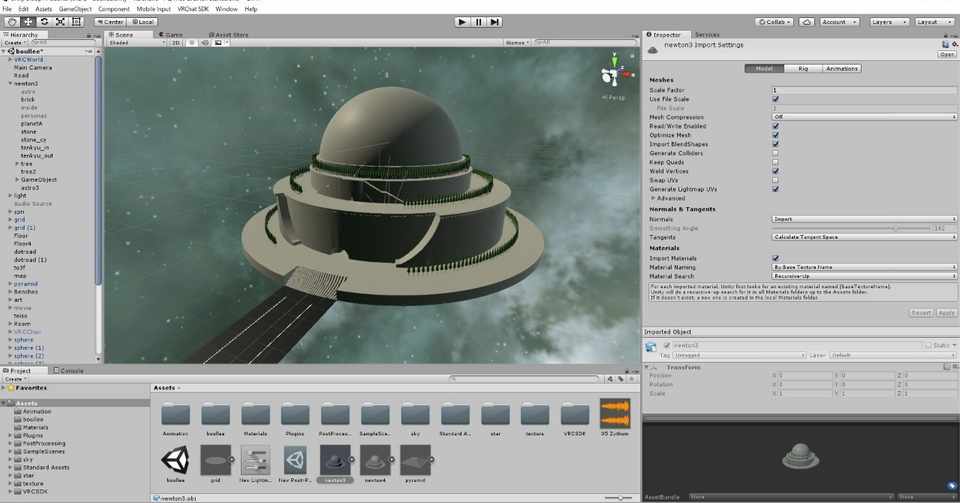Switch to the Asset Store tab
Screen dimensions: 960x503
click(228, 35)
